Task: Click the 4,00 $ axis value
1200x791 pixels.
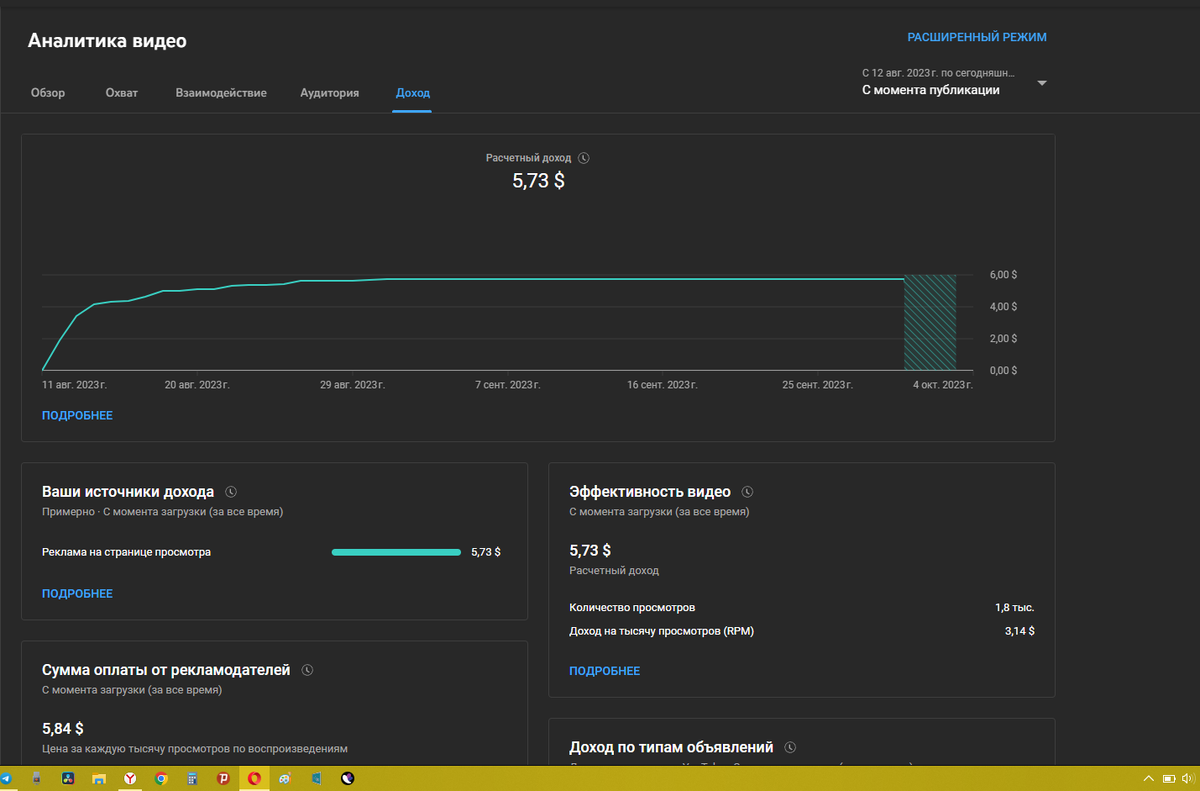Action: [1003, 306]
